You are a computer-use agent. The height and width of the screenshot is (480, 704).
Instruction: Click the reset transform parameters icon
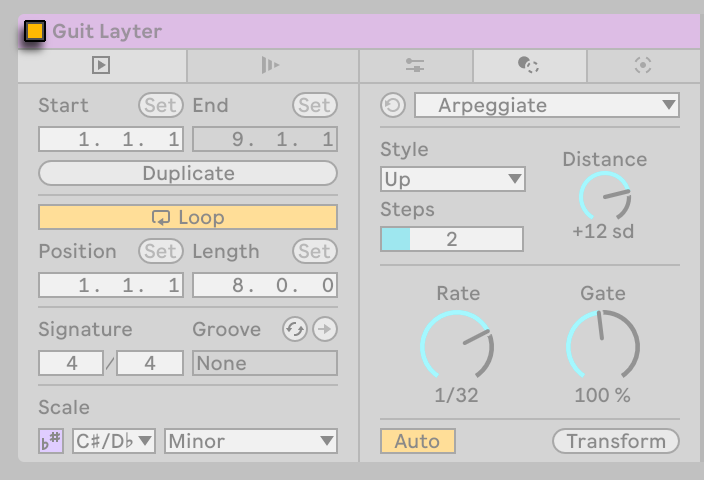[x=393, y=106]
